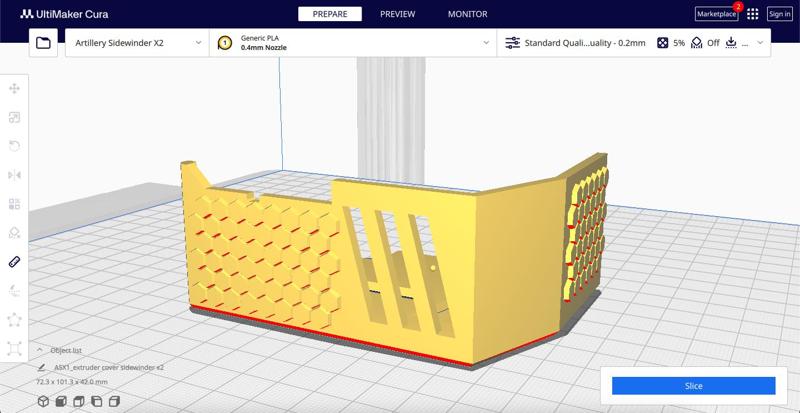
Task: Switch to left side view cube
Action: [x=96, y=401]
